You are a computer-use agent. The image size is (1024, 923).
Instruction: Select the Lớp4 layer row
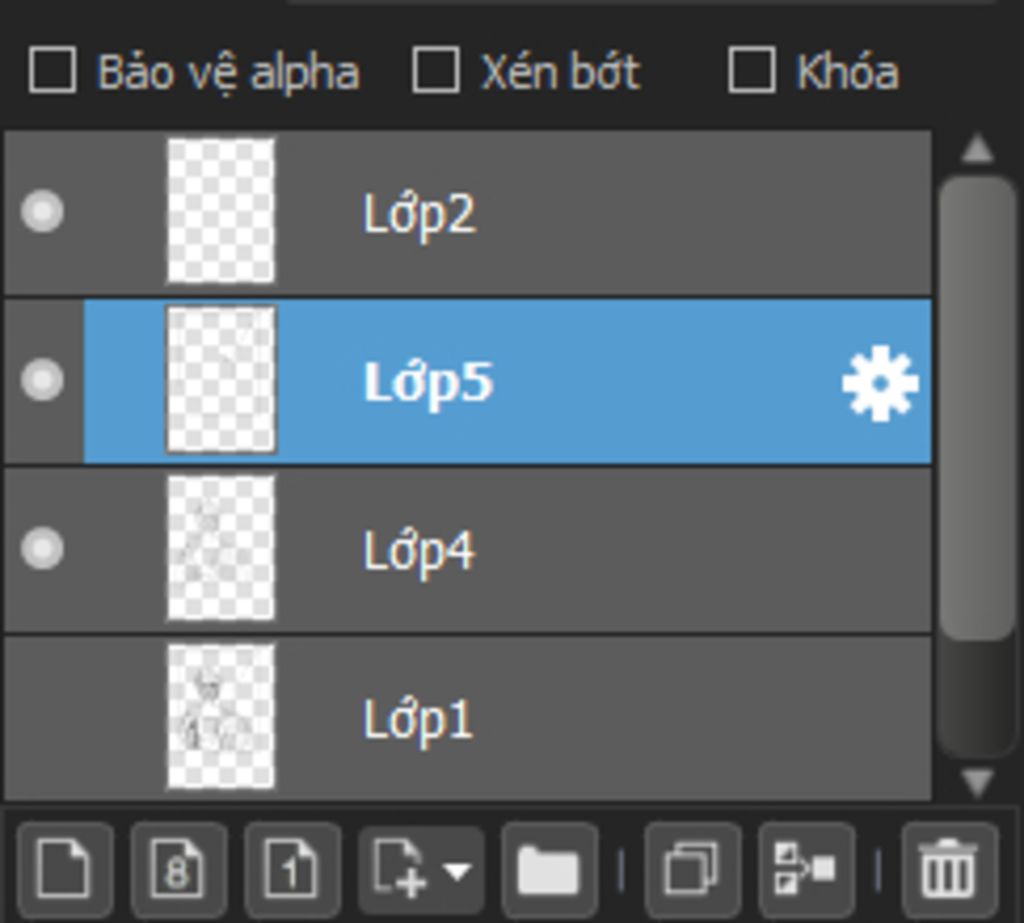[600, 550]
